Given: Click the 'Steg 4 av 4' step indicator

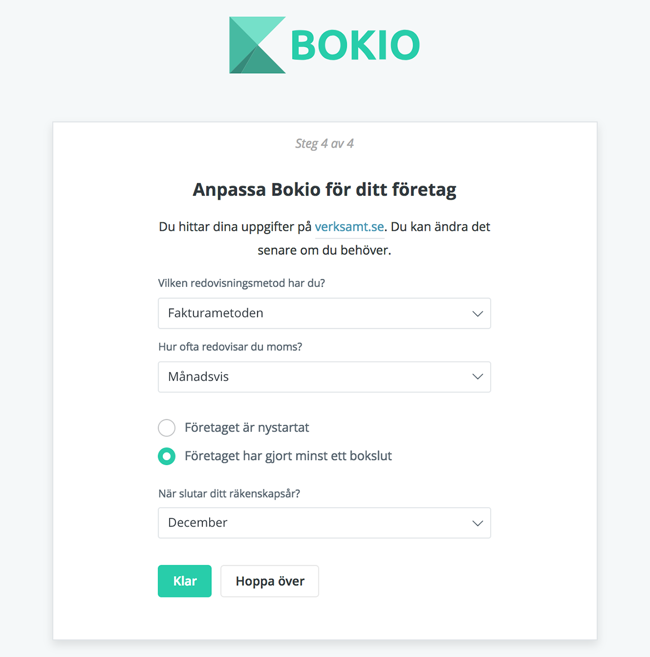Looking at the screenshot, I should (324, 144).
